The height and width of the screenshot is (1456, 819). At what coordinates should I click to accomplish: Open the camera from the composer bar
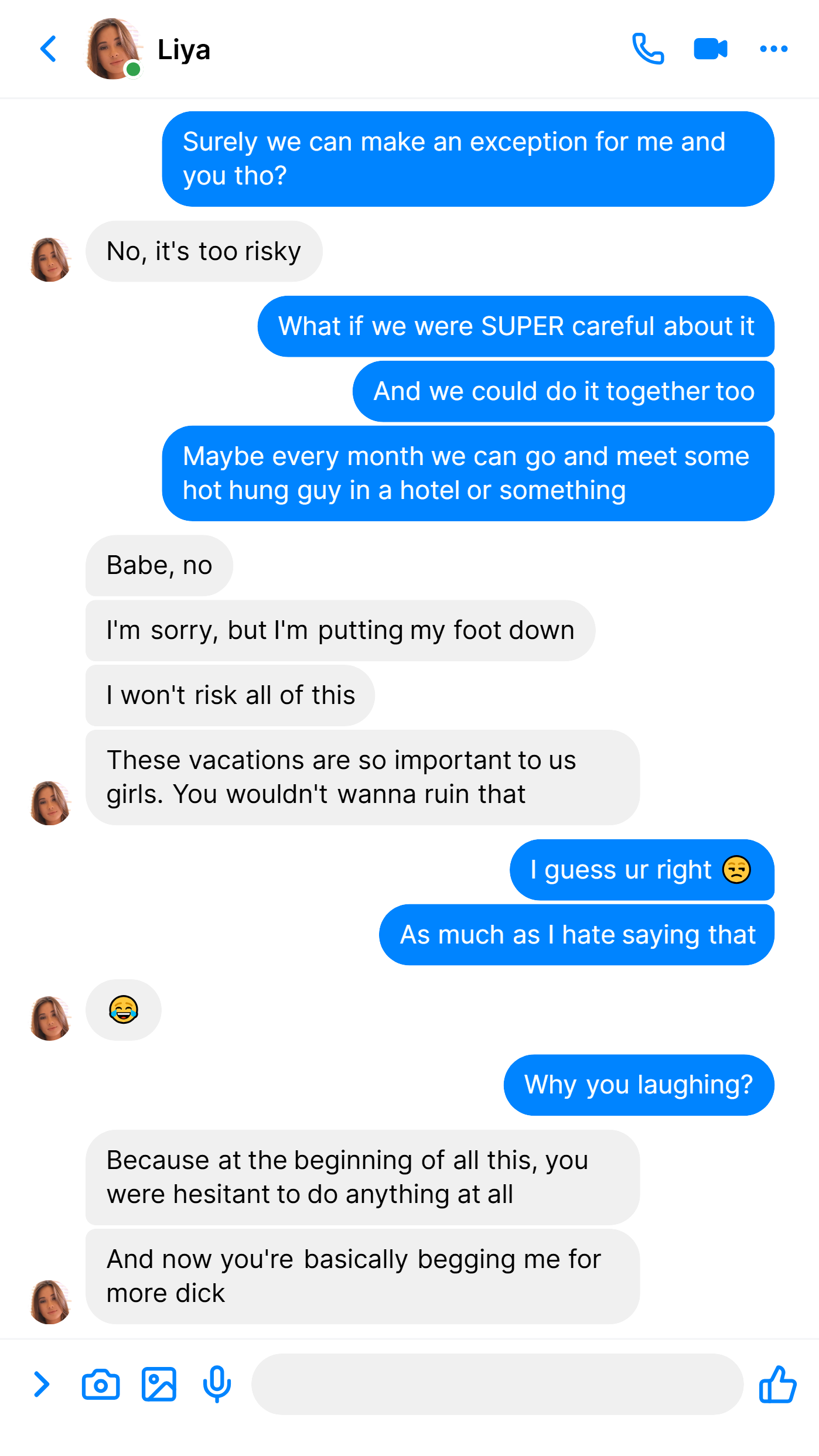101,1385
